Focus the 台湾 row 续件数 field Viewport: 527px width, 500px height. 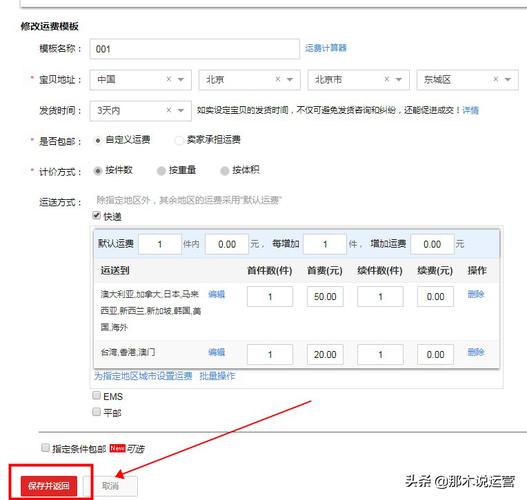pyautogui.click(x=380, y=354)
